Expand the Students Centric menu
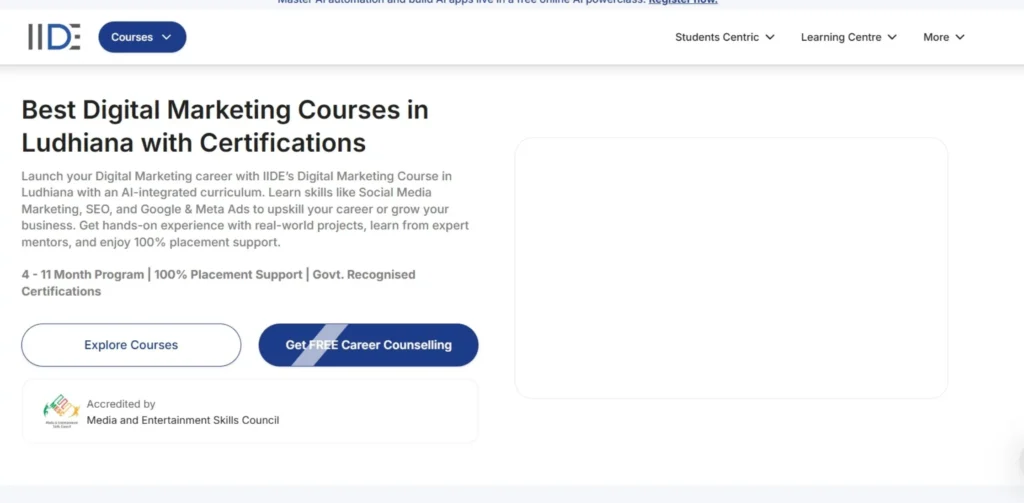The image size is (1024, 503). pos(725,37)
